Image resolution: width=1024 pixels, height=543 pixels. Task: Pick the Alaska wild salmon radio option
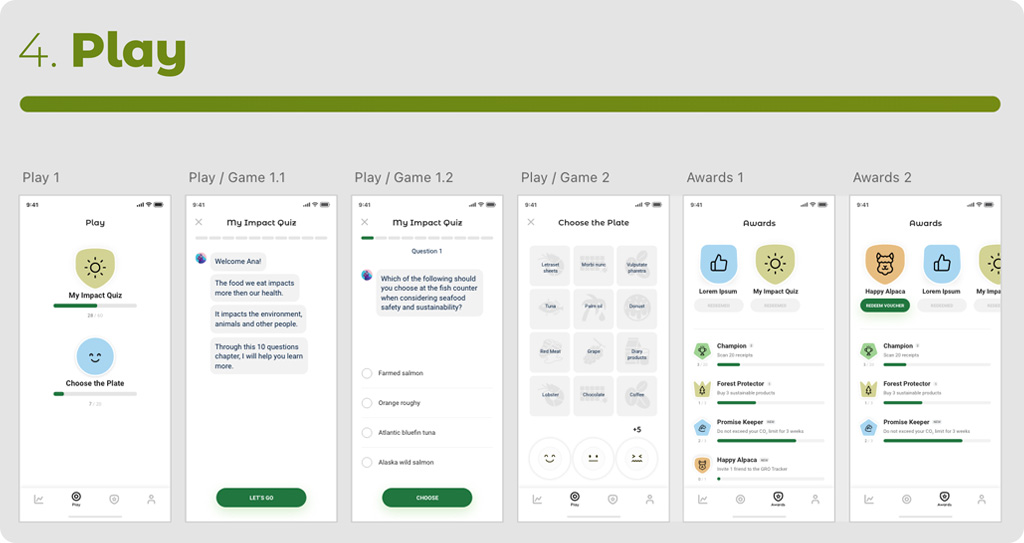click(x=367, y=462)
